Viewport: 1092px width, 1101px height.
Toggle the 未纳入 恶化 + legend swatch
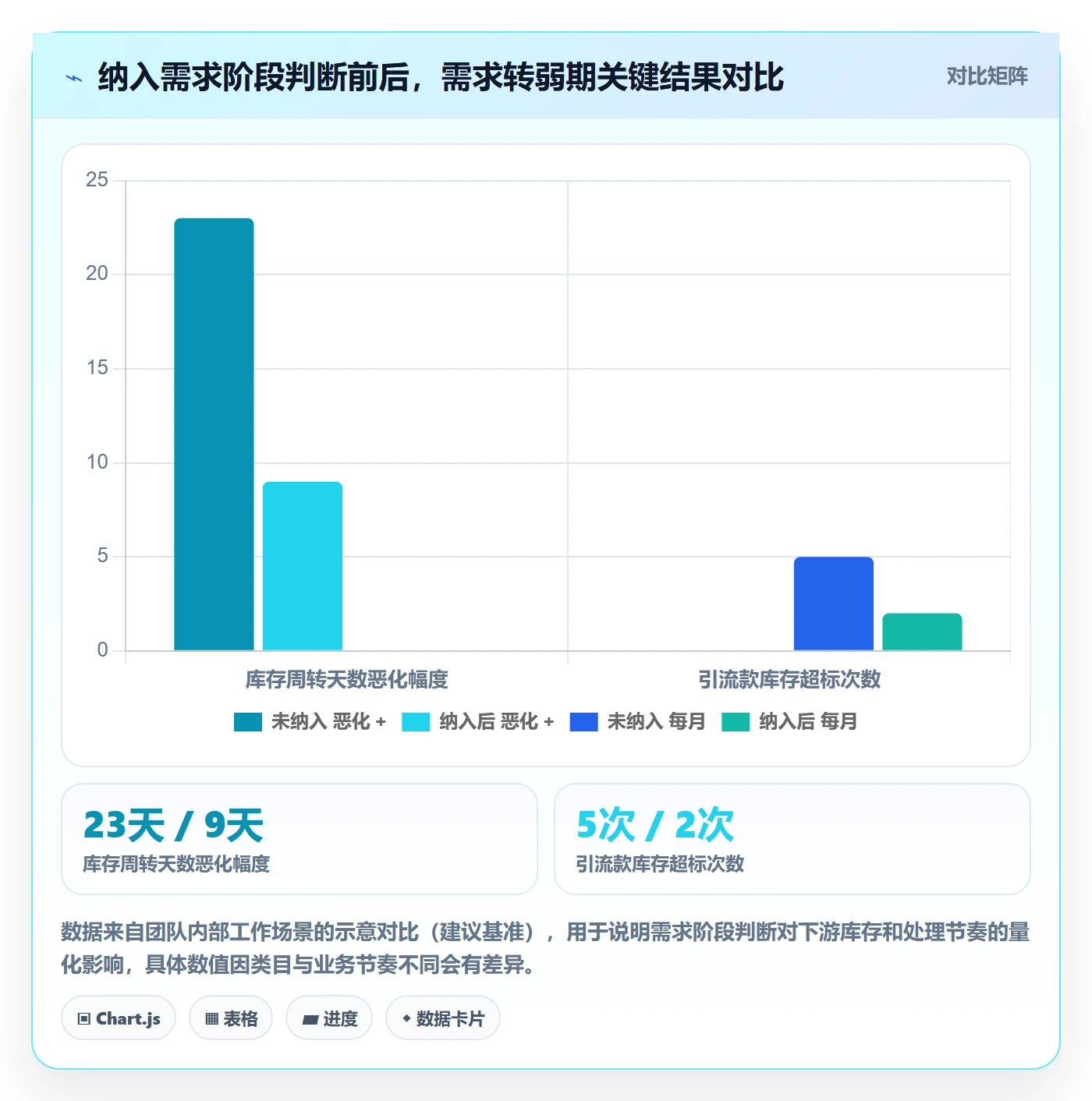tap(248, 722)
